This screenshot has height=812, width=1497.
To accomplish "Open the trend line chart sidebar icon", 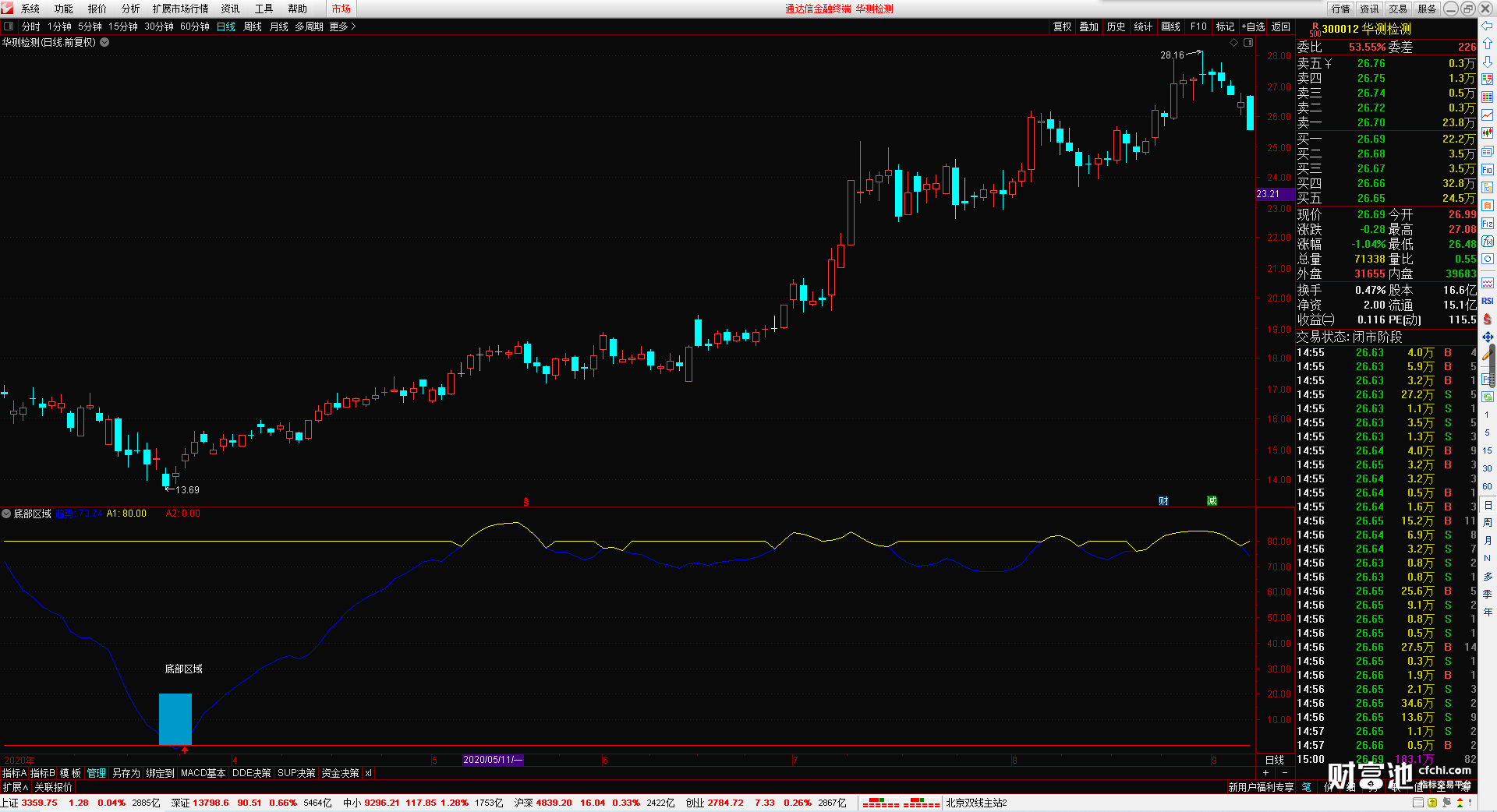I will point(1488,115).
